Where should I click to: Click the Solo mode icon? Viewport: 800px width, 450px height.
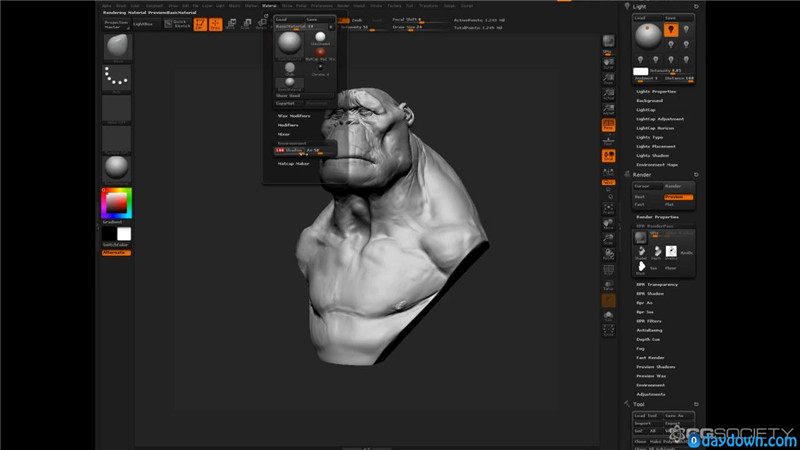[608, 317]
